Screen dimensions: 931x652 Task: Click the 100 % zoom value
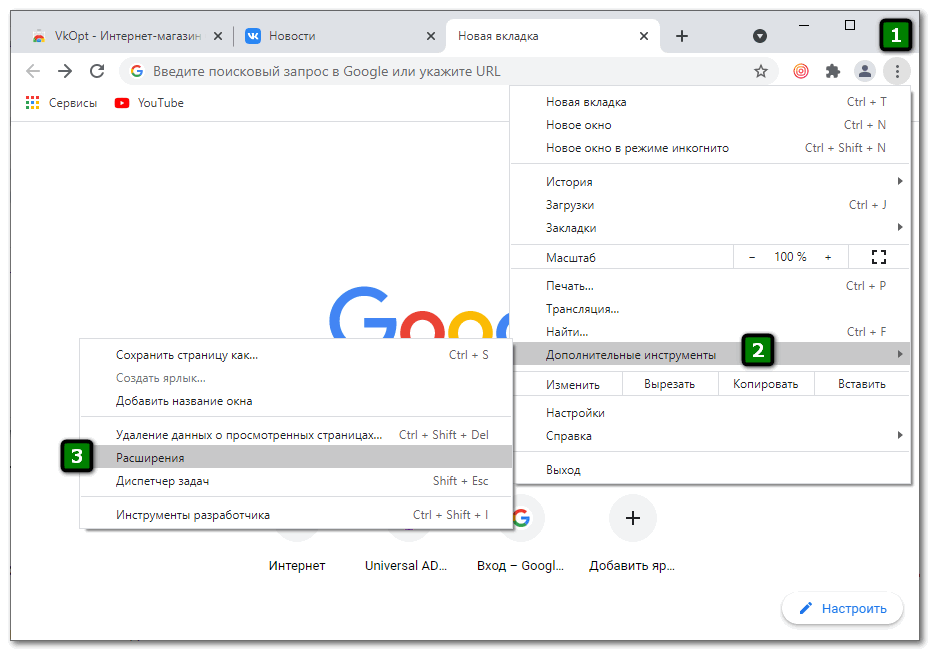(x=790, y=257)
